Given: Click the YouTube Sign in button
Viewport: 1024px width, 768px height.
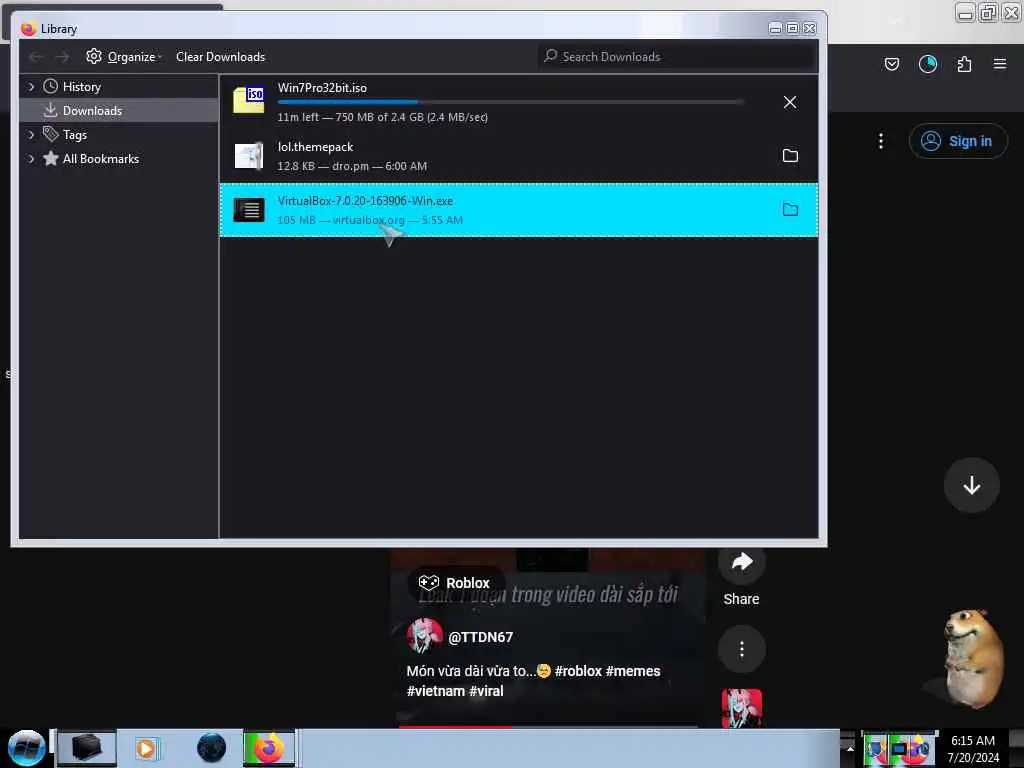Looking at the screenshot, I should (x=957, y=141).
